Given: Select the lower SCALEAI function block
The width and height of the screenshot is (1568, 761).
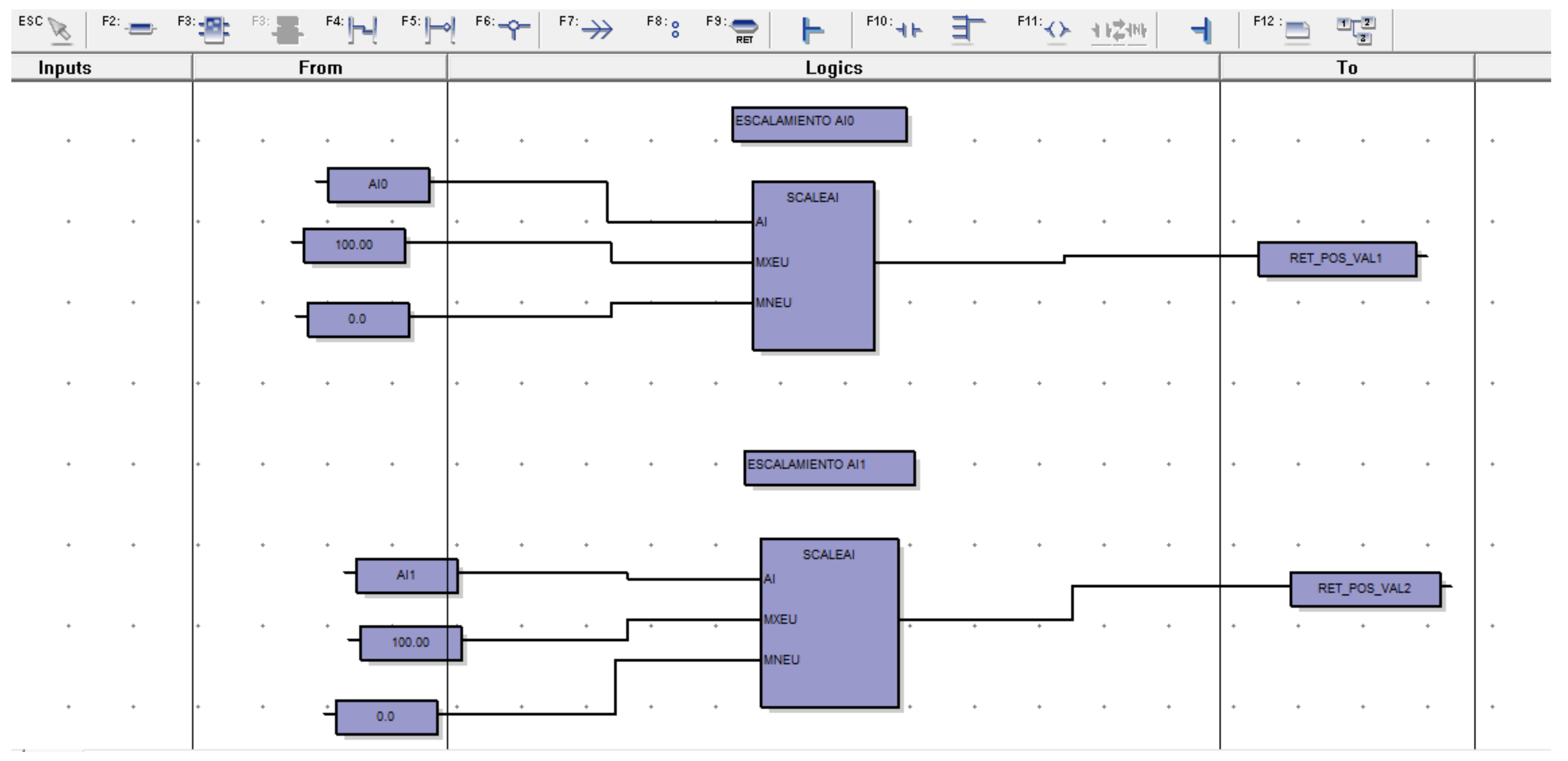Looking at the screenshot, I should coord(829,639).
